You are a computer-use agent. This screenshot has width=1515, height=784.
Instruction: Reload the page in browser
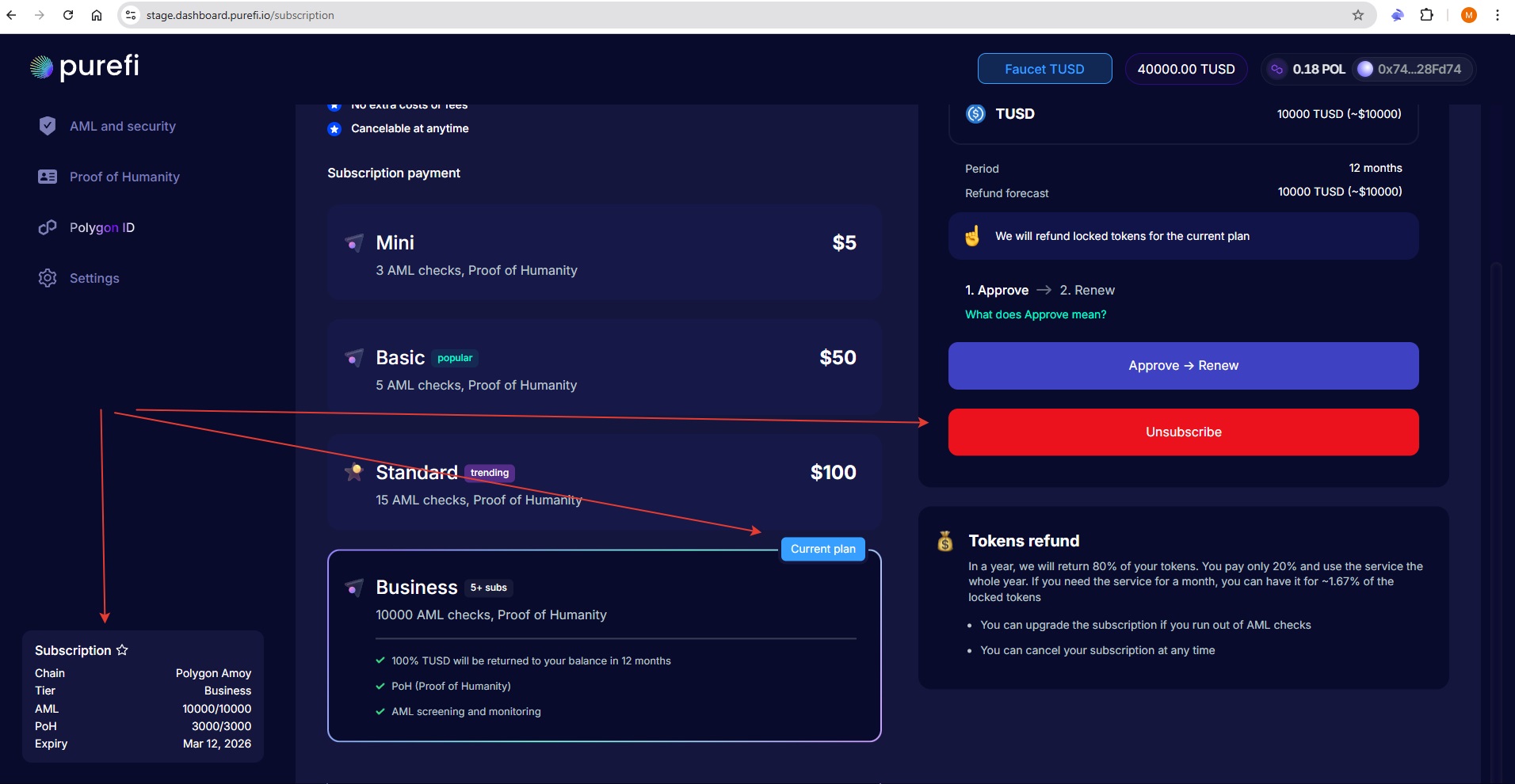click(68, 15)
